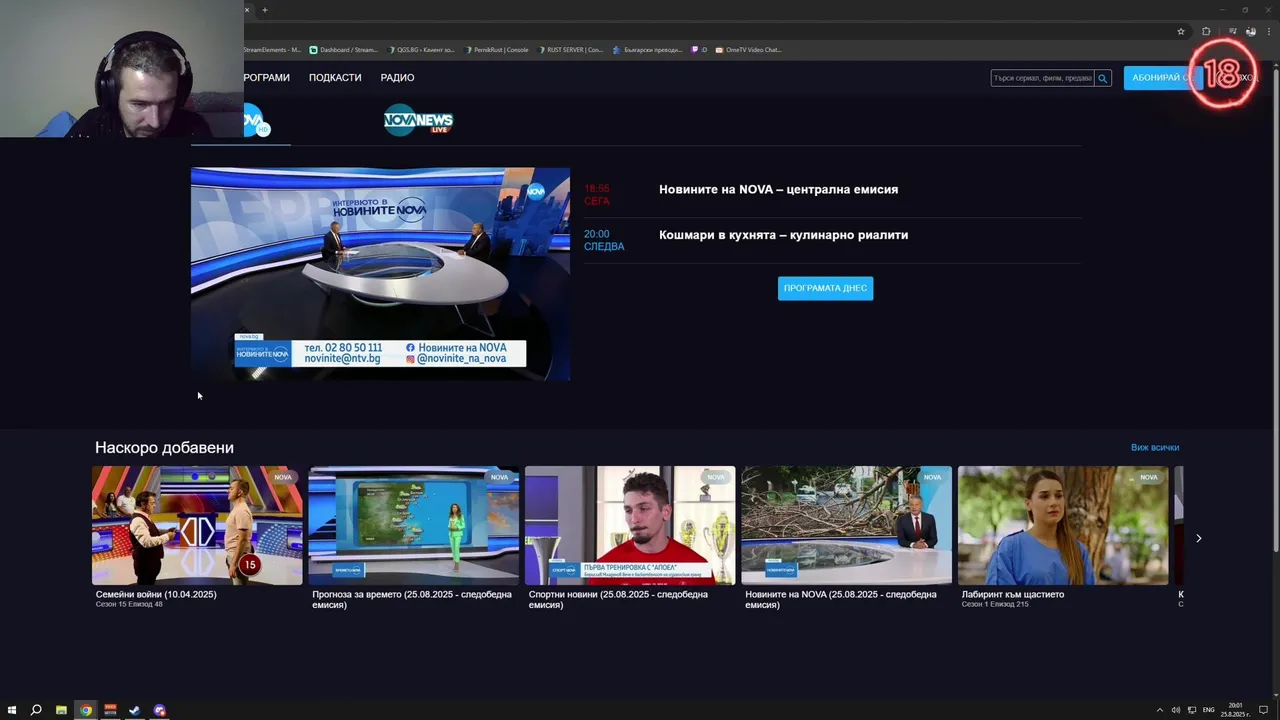Click the Семейни войни (10.04.2025) title text
The width and height of the screenshot is (1280, 720).
click(x=156, y=594)
